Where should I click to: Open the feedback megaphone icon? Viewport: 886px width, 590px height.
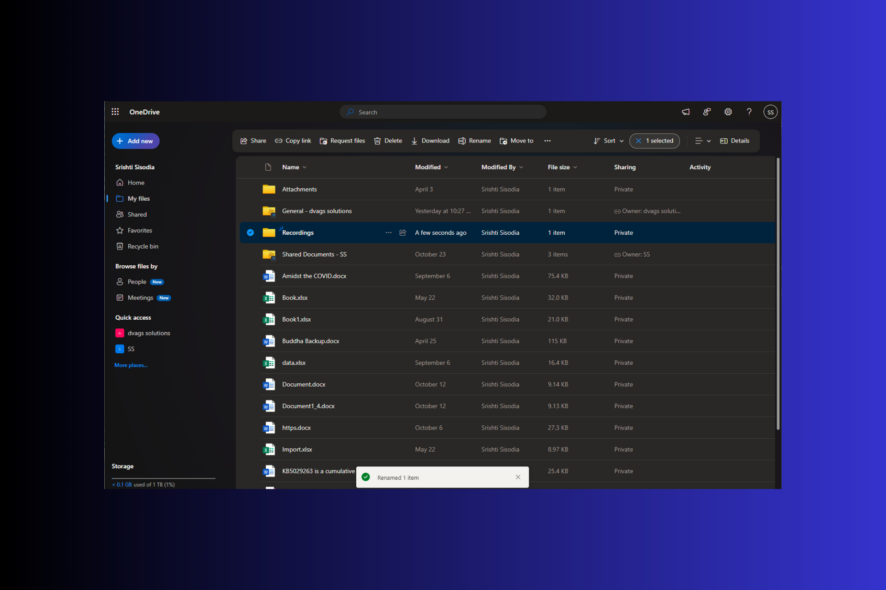[685, 112]
